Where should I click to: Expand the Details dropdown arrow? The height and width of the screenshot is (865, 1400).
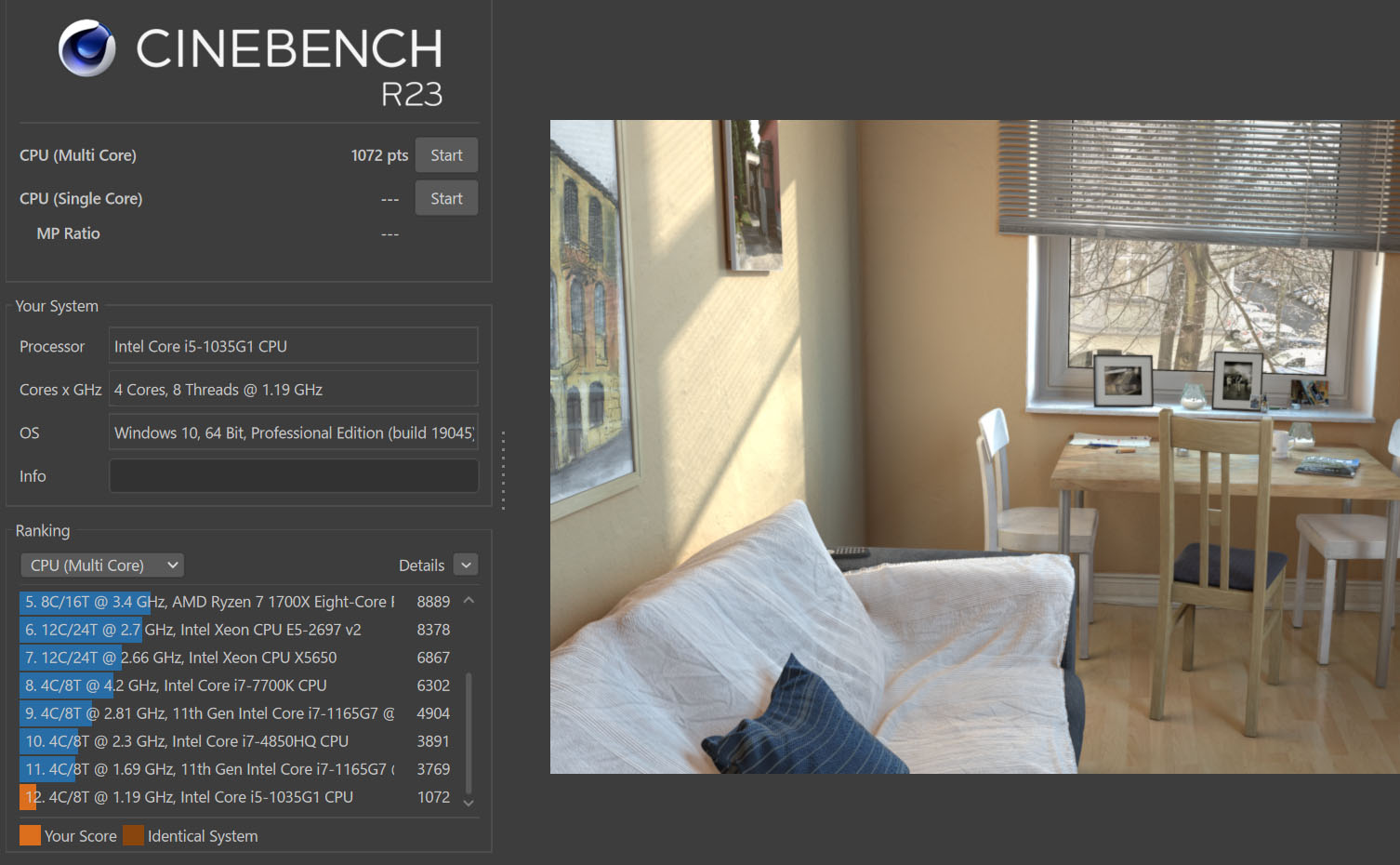click(467, 566)
